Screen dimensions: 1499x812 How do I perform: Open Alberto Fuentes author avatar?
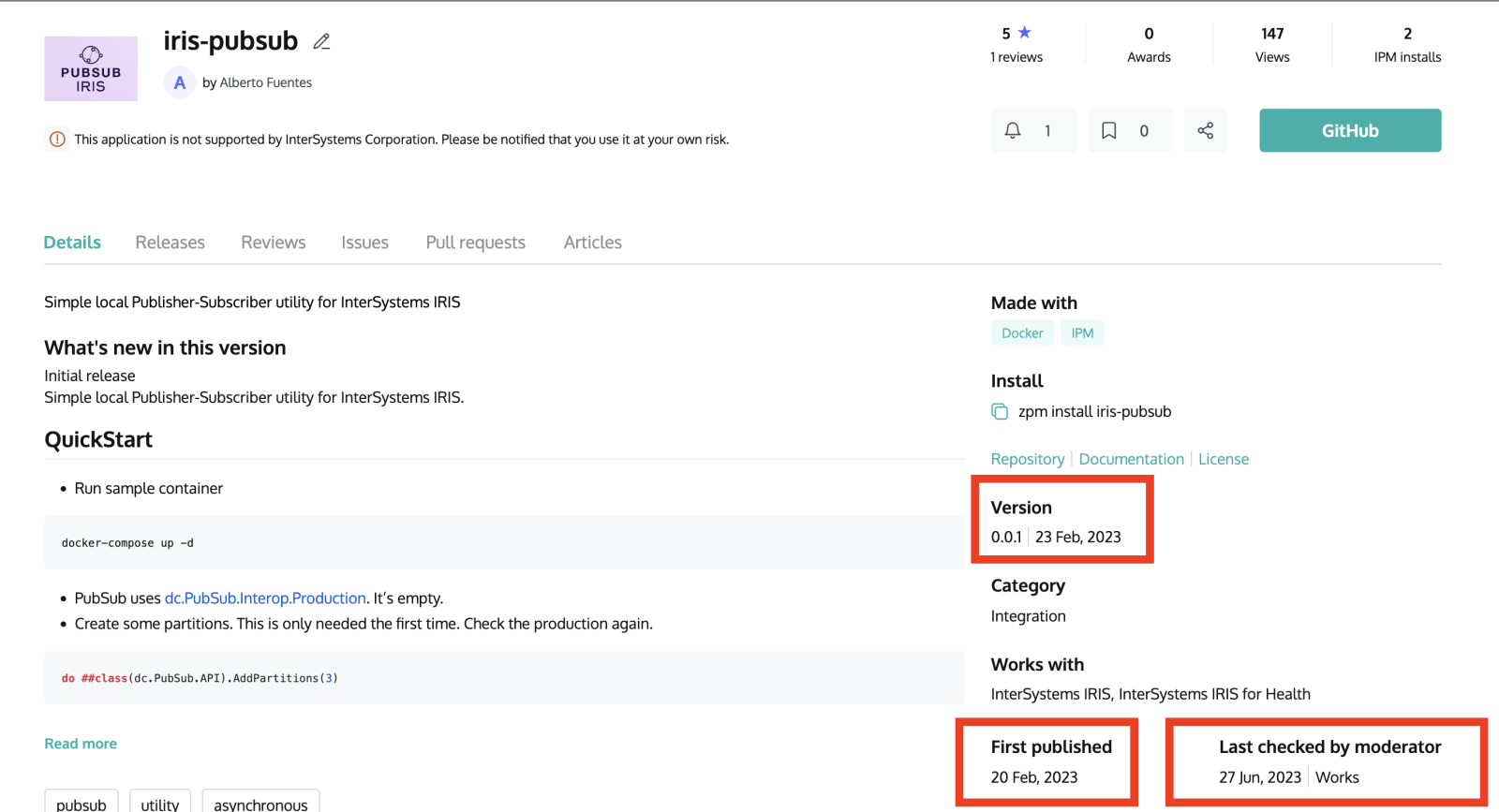(179, 82)
